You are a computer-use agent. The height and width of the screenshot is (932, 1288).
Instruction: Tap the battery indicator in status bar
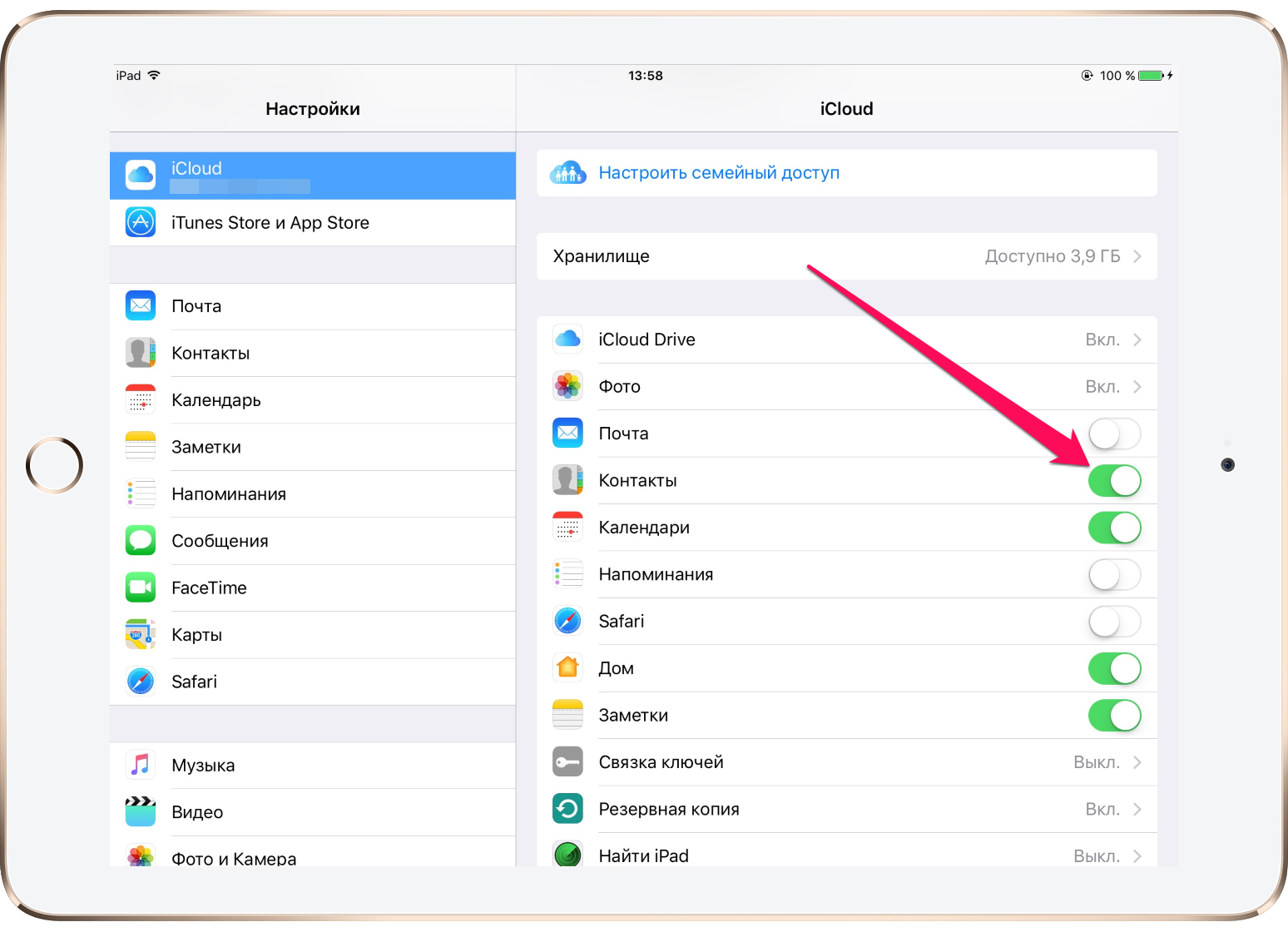(x=1152, y=76)
